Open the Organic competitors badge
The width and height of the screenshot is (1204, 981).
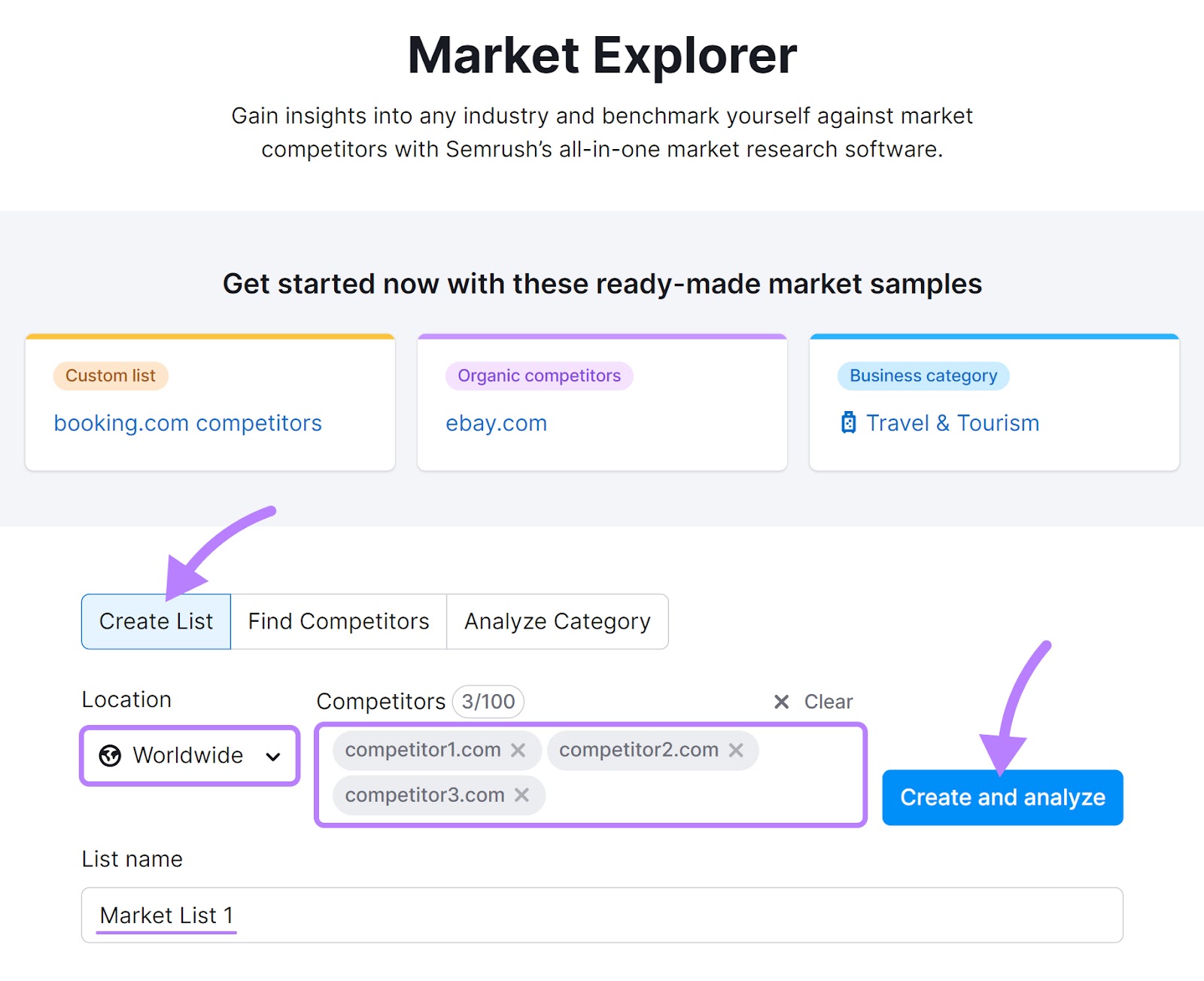pyautogui.click(x=539, y=376)
